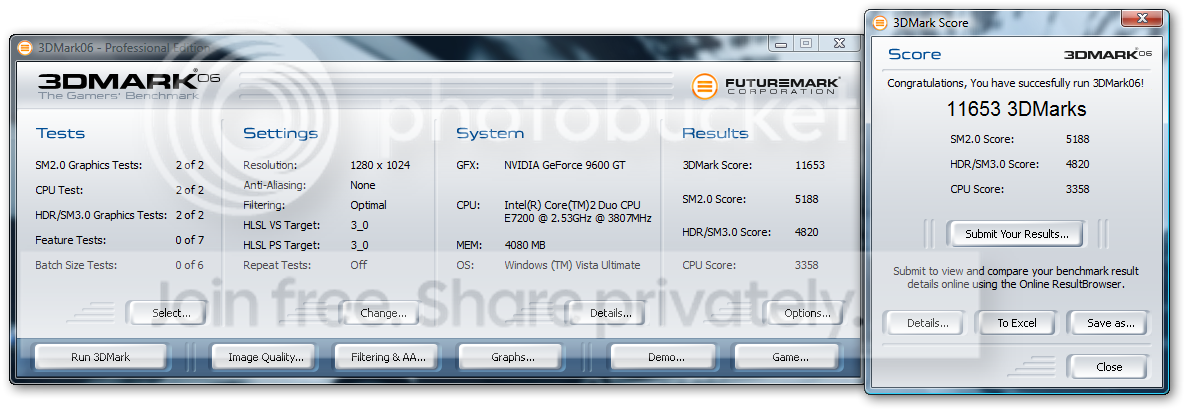Click the 'HLSL PS Target:' label
The height and width of the screenshot is (409, 1184).
coord(282,244)
